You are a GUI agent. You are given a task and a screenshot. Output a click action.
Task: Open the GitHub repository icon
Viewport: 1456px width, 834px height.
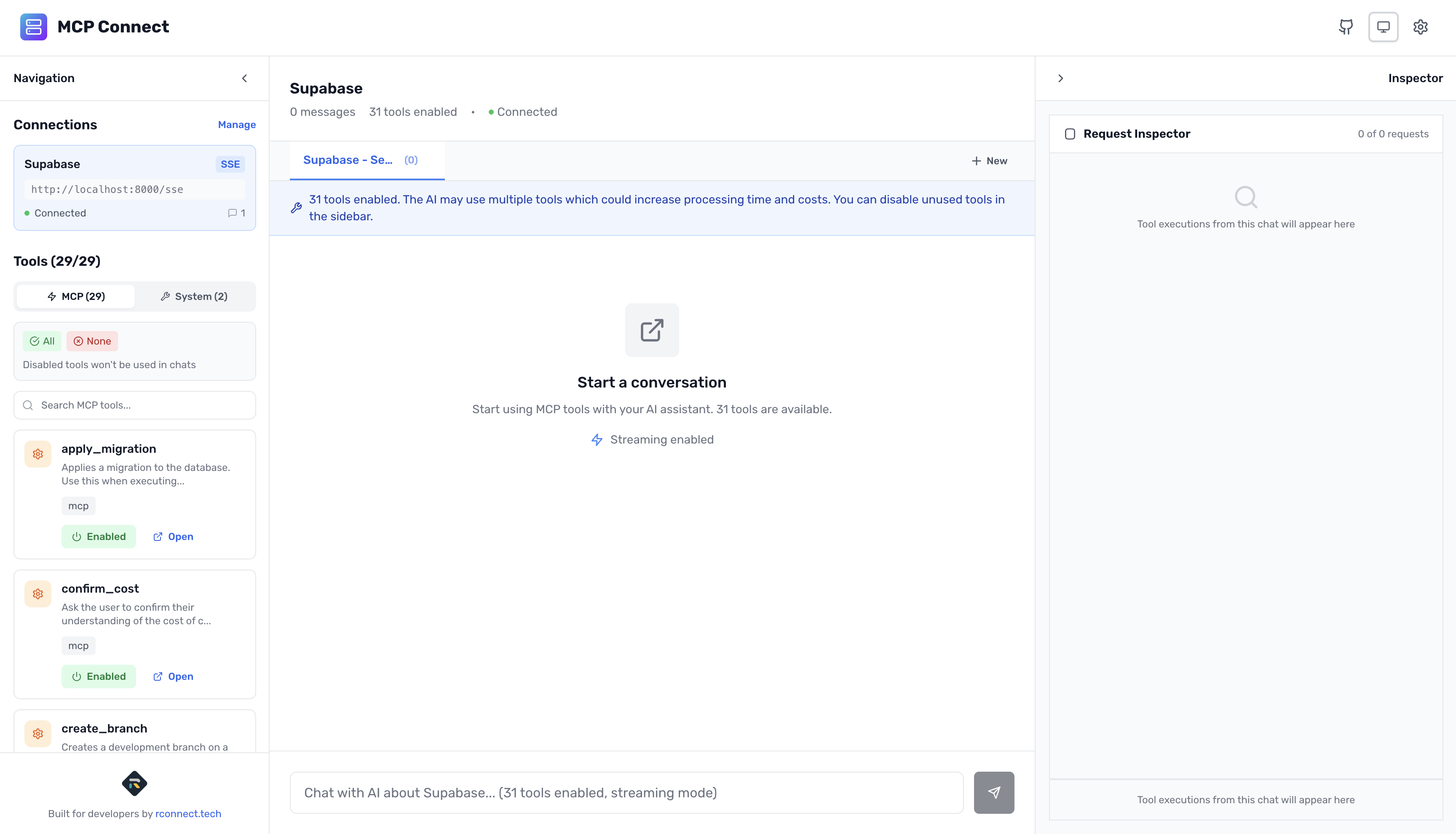(x=1346, y=27)
